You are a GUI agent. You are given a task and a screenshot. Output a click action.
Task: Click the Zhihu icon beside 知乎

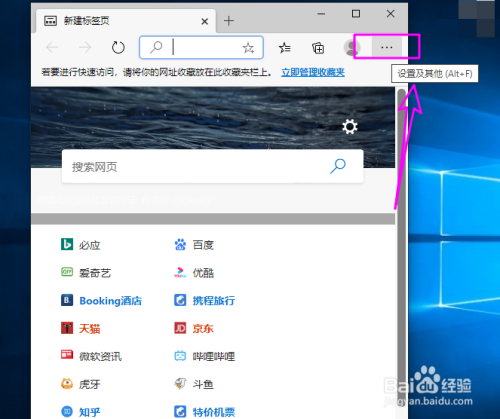pos(67,411)
